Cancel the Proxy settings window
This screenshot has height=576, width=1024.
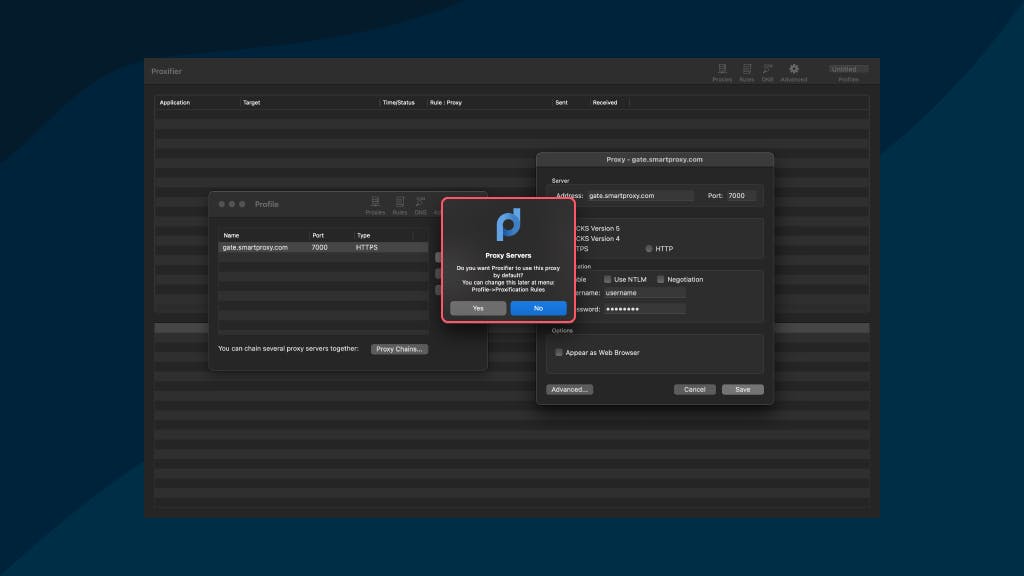point(694,389)
